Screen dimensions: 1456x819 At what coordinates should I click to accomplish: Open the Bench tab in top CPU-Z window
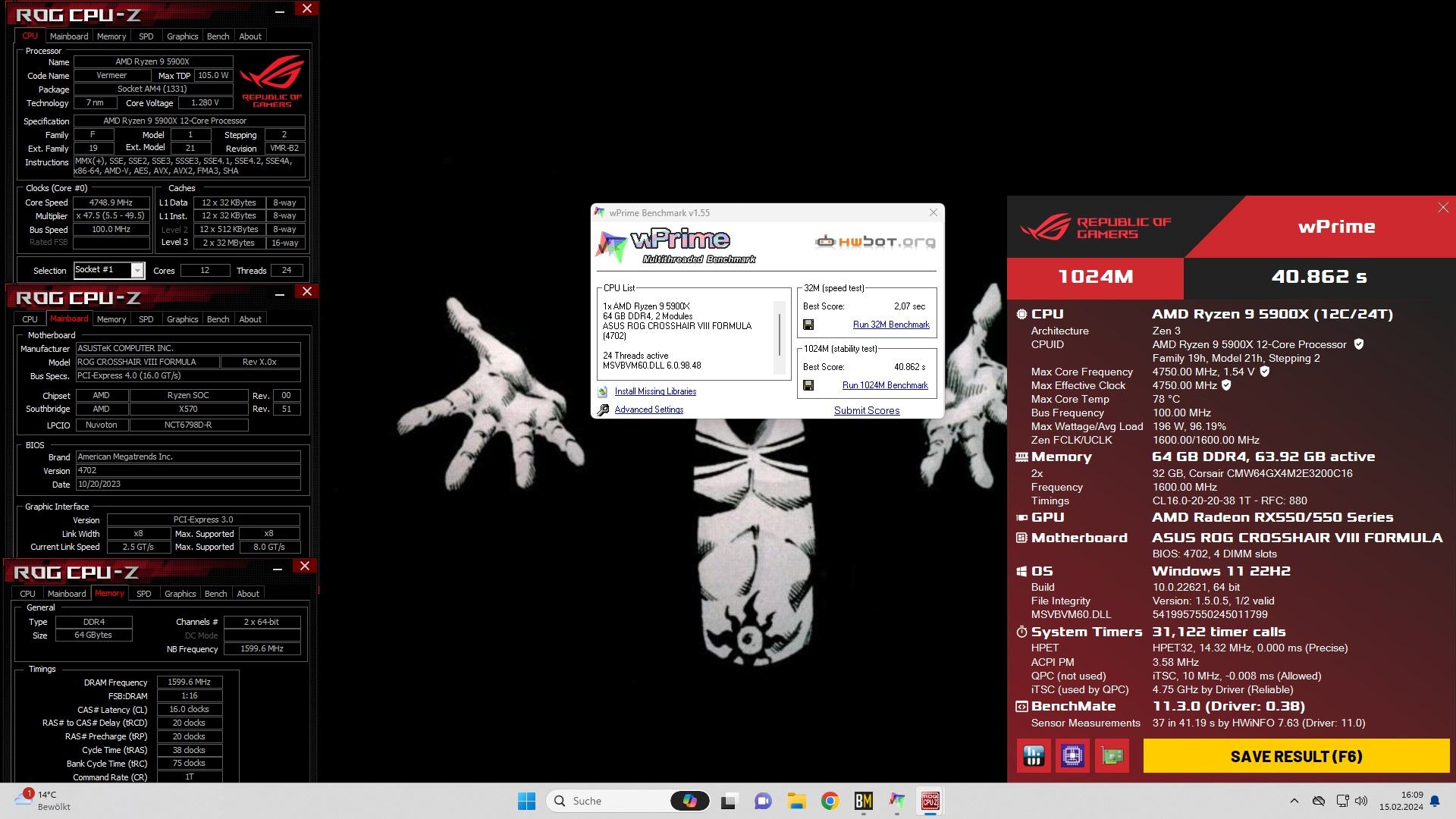pos(218,36)
